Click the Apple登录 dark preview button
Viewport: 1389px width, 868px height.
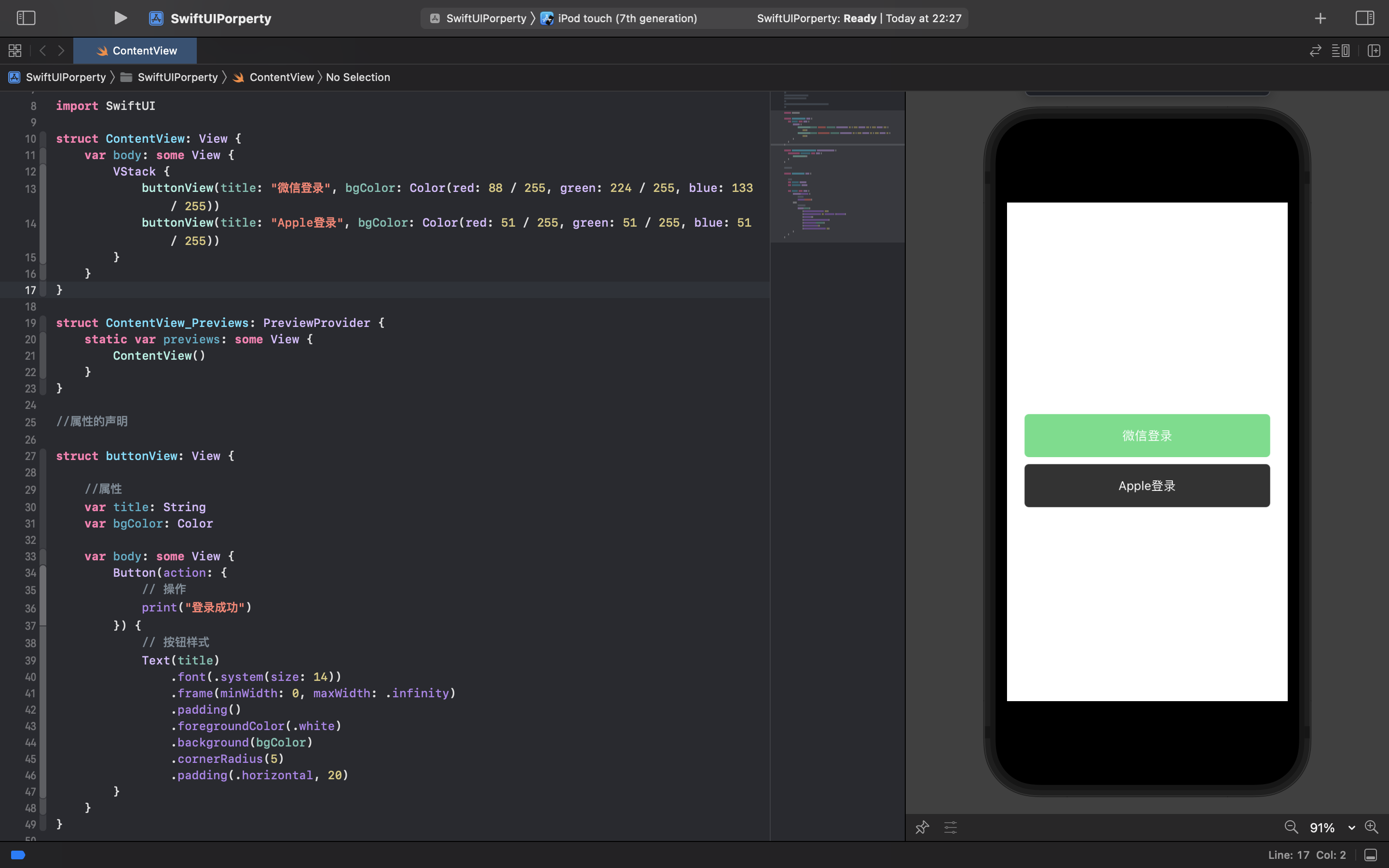point(1147,486)
